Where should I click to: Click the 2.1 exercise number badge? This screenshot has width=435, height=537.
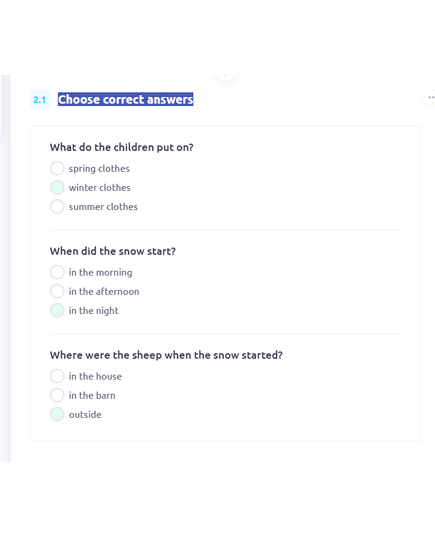40,100
